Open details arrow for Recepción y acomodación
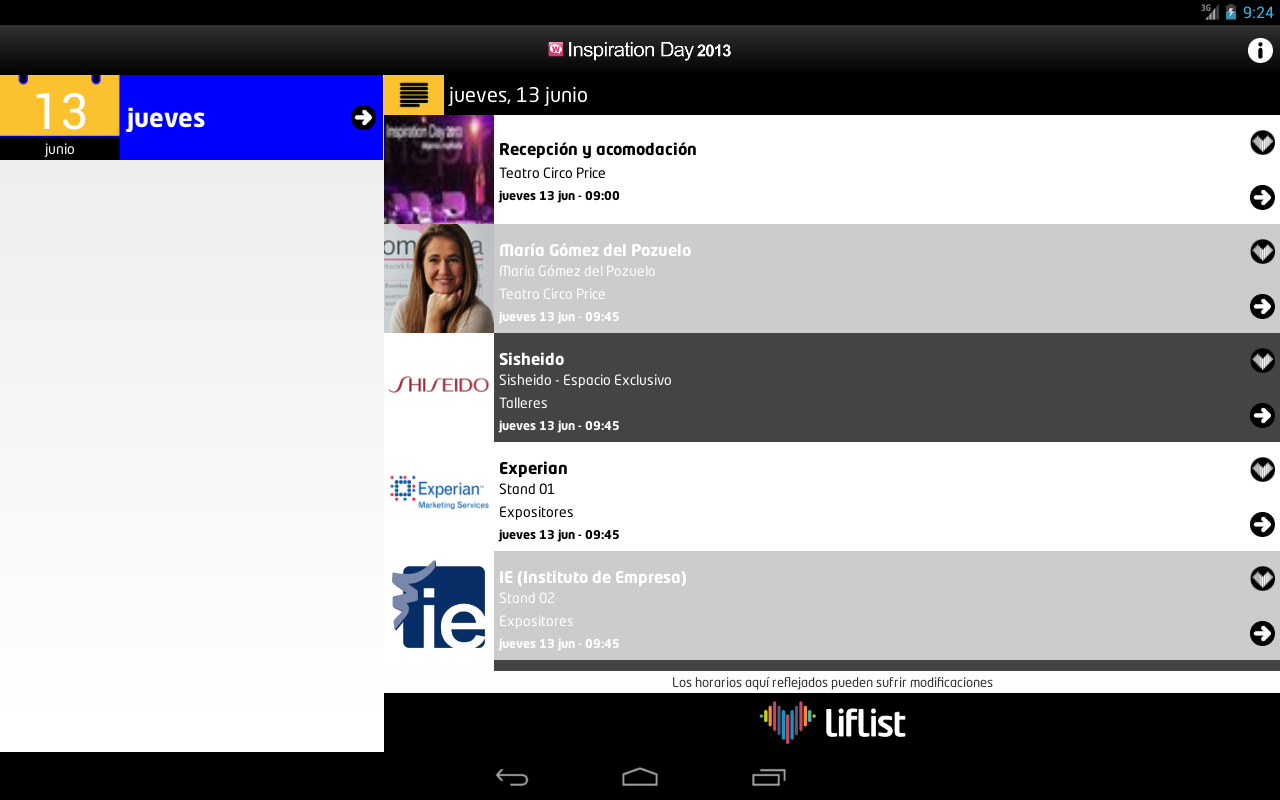This screenshot has width=1280, height=800. pyautogui.click(x=1262, y=197)
